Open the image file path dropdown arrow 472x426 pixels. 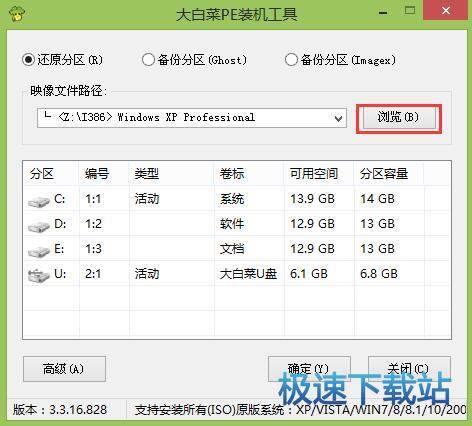coord(338,118)
